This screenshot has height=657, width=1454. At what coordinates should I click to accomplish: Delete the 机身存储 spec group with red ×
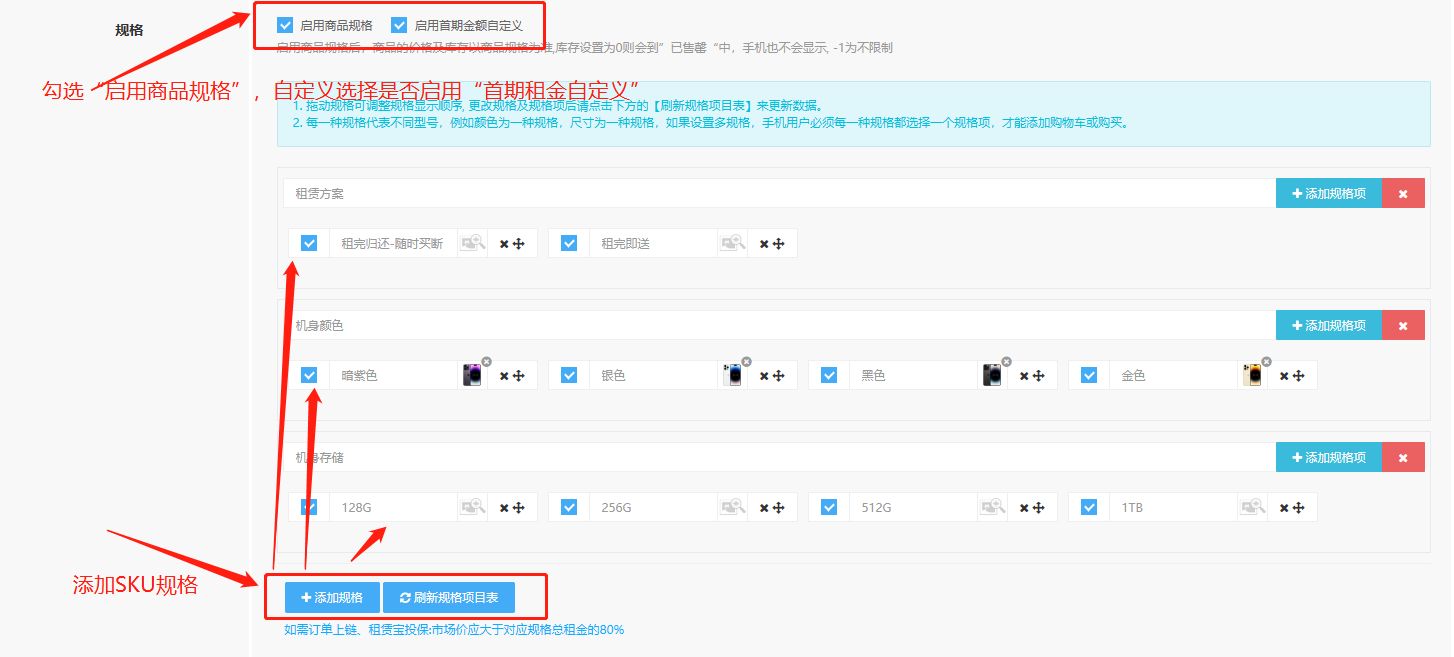[x=1403, y=457]
